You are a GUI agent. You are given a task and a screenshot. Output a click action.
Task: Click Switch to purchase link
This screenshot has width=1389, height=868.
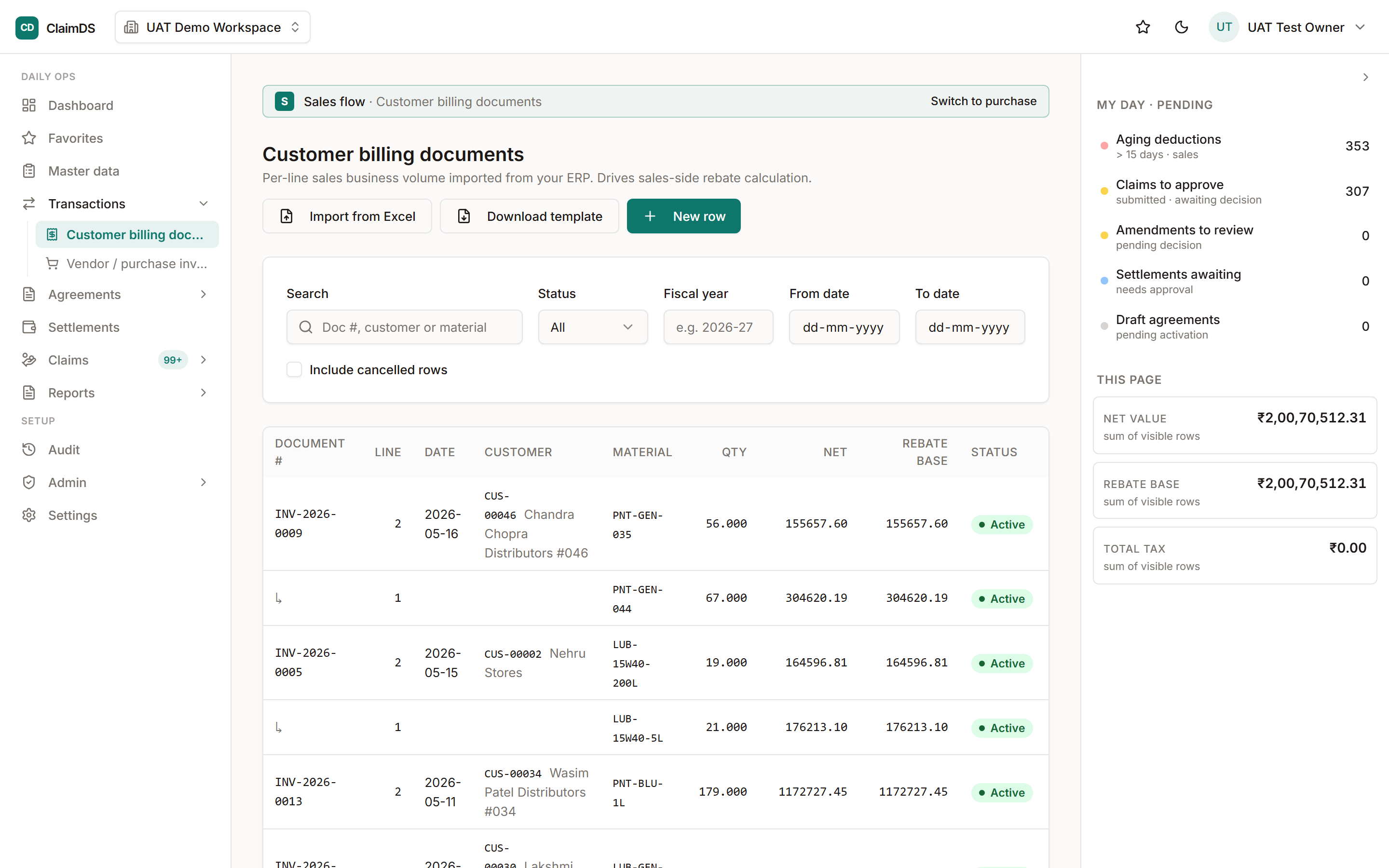pyautogui.click(x=983, y=101)
